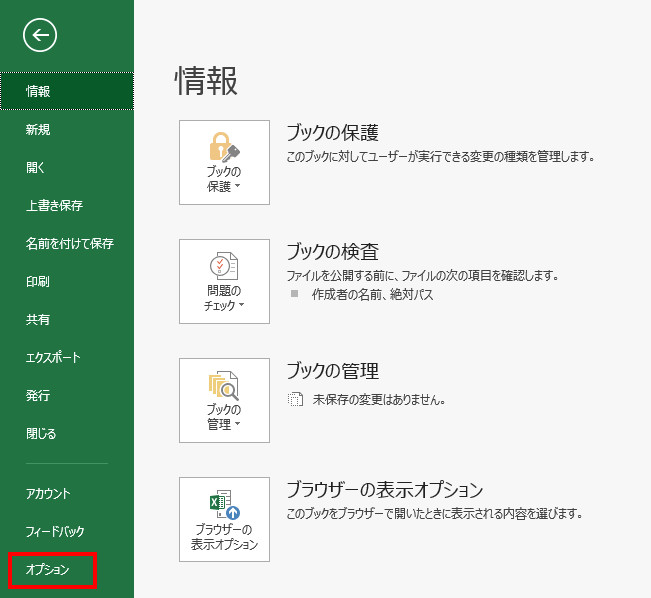
Task: Expand the ブックの管理 dropdown arrow
Action: click(237, 424)
